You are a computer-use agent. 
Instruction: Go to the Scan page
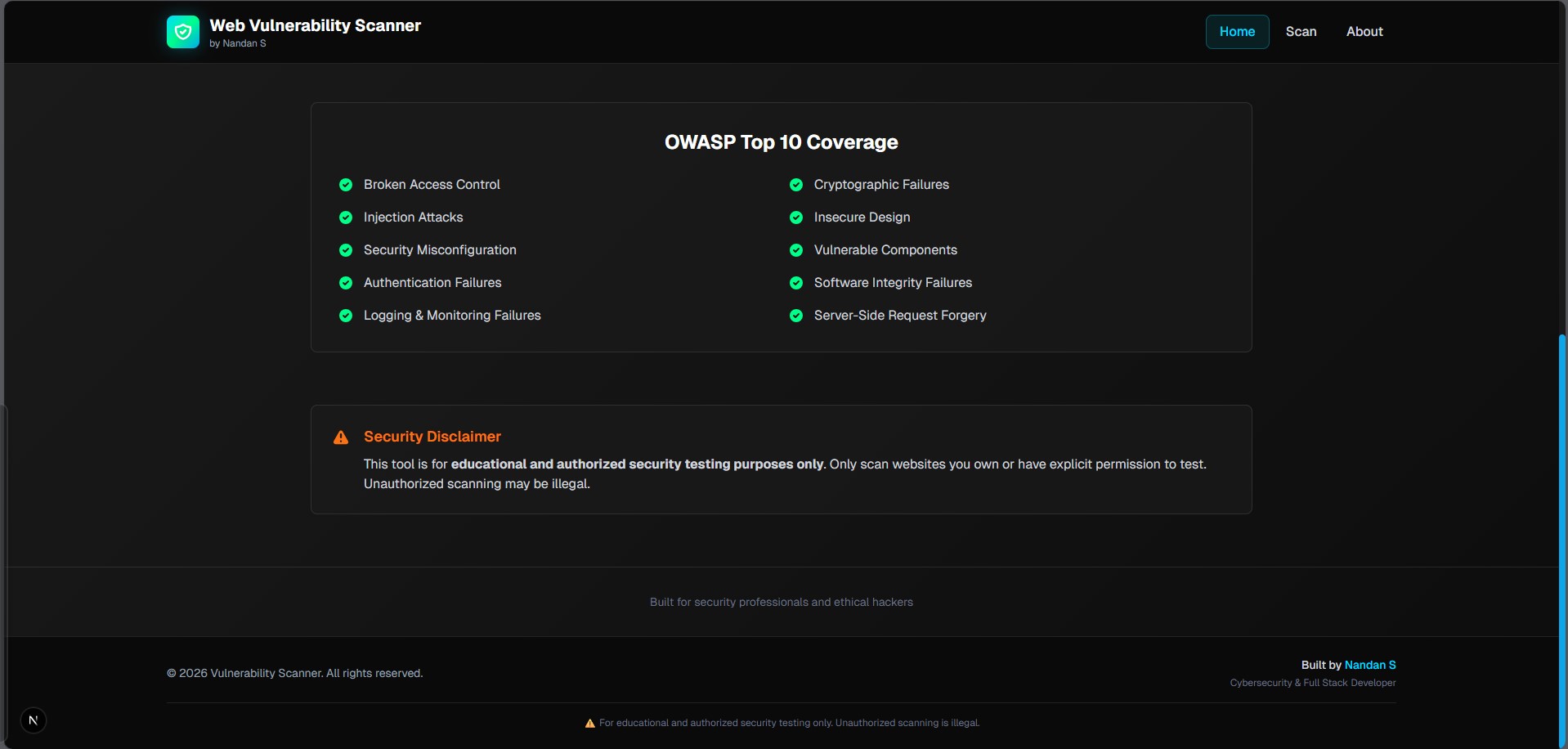(x=1301, y=32)
